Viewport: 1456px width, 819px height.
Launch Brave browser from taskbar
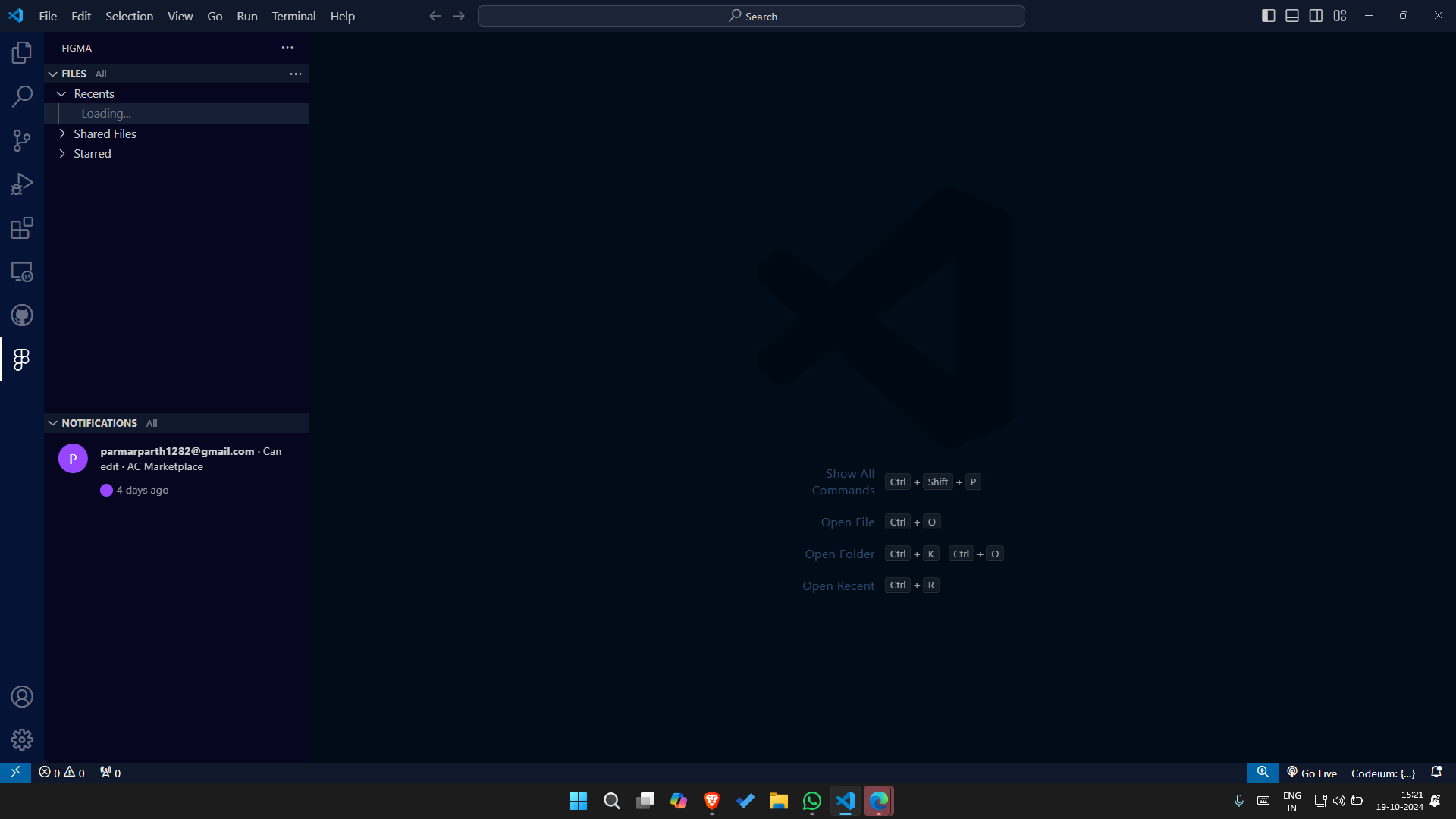[x=712, y=801]
